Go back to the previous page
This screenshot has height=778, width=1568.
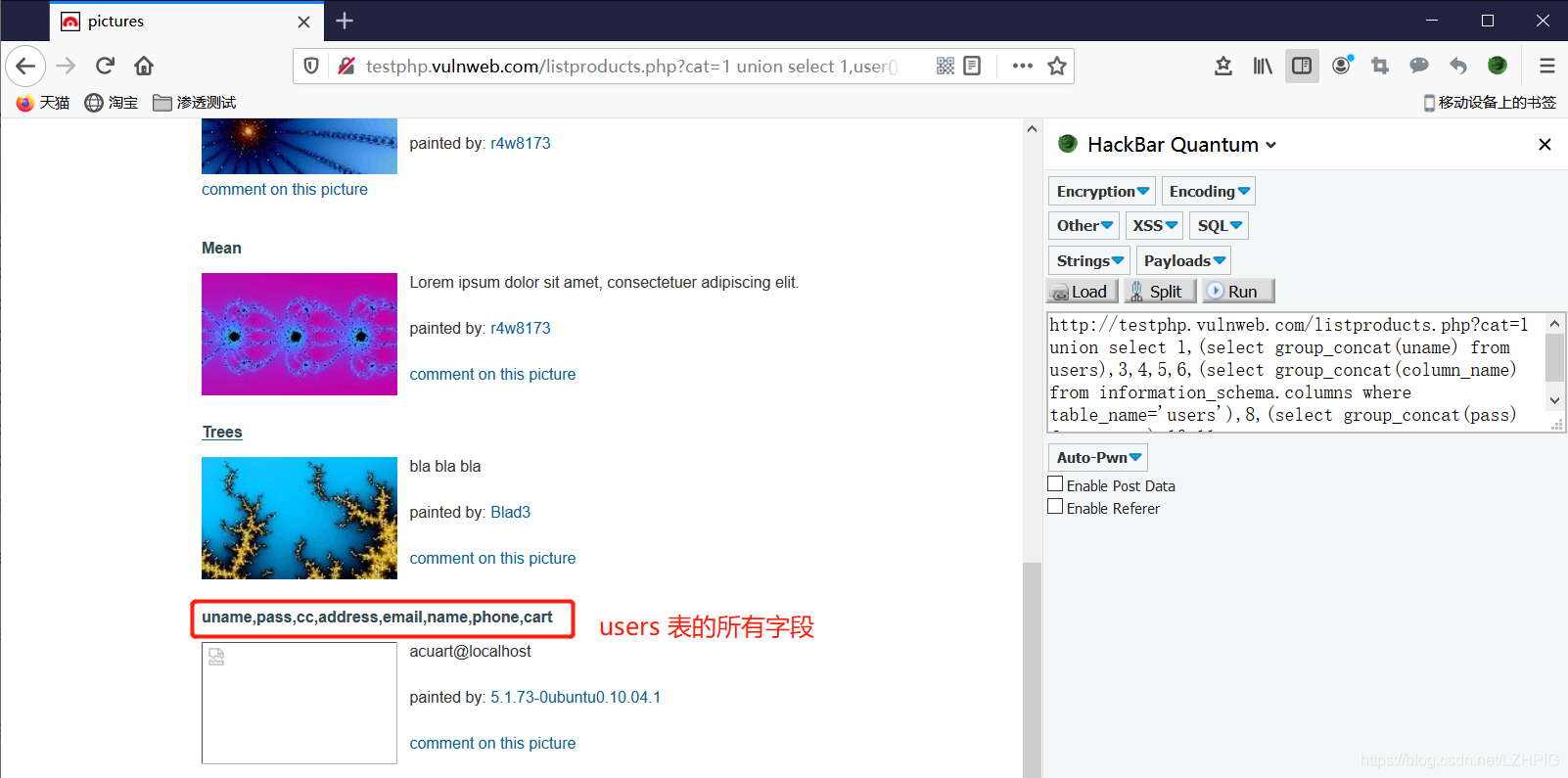25,66
